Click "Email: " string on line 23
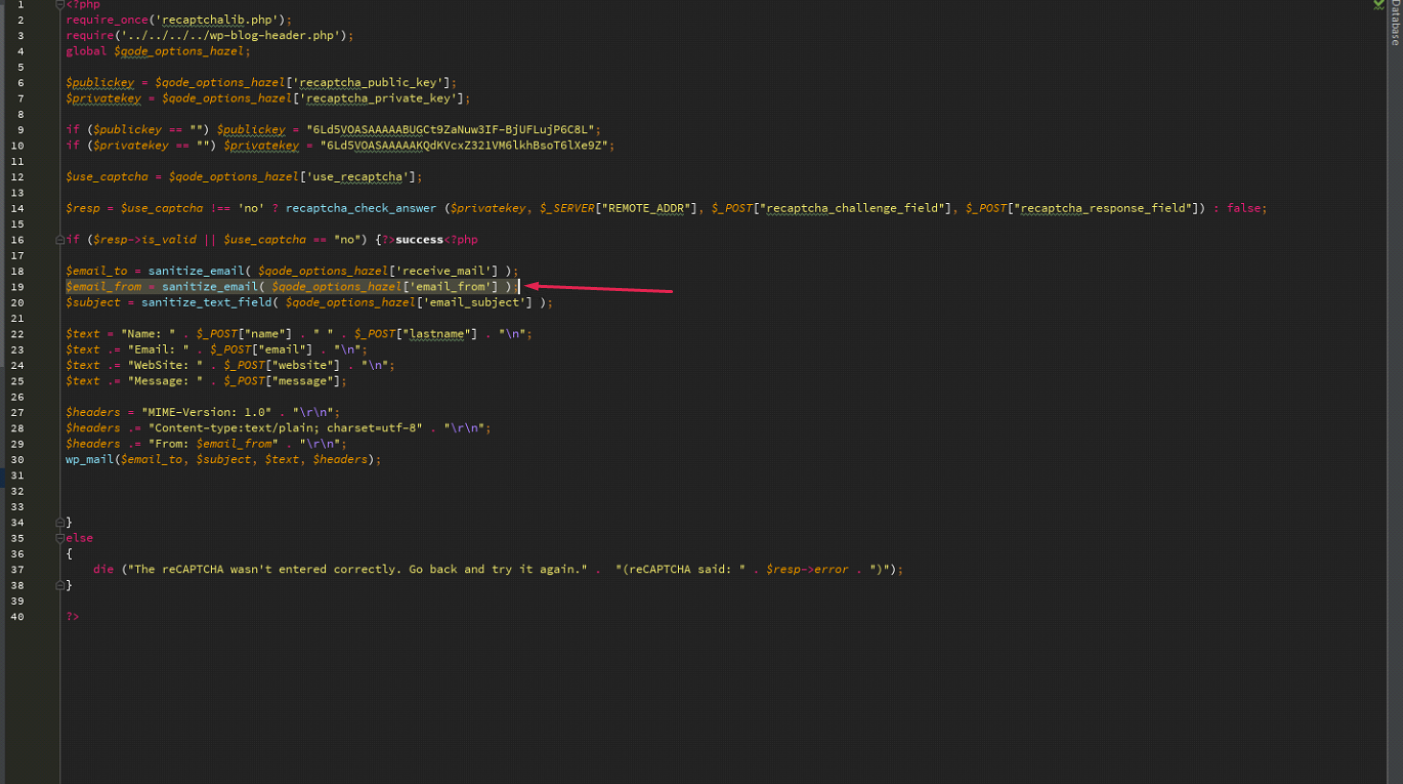Image resolution: width=1403 pixels, height=784 pixels. 158,349
